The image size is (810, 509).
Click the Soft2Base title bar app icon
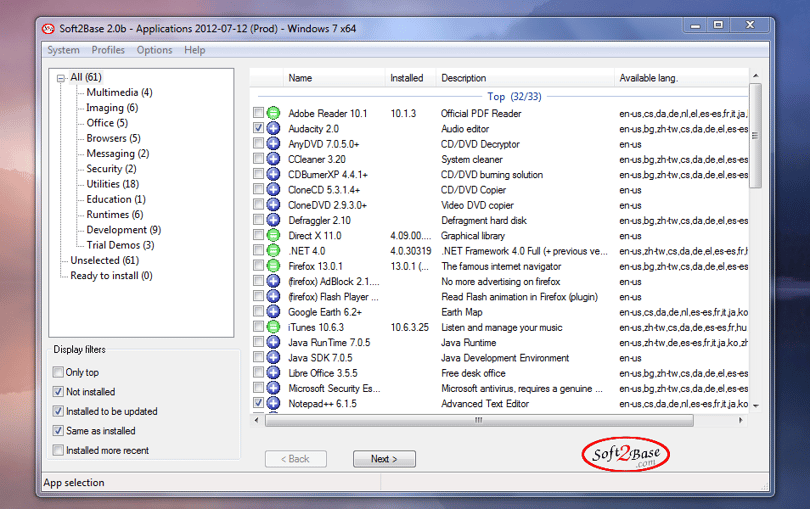(x=48, y=28)
